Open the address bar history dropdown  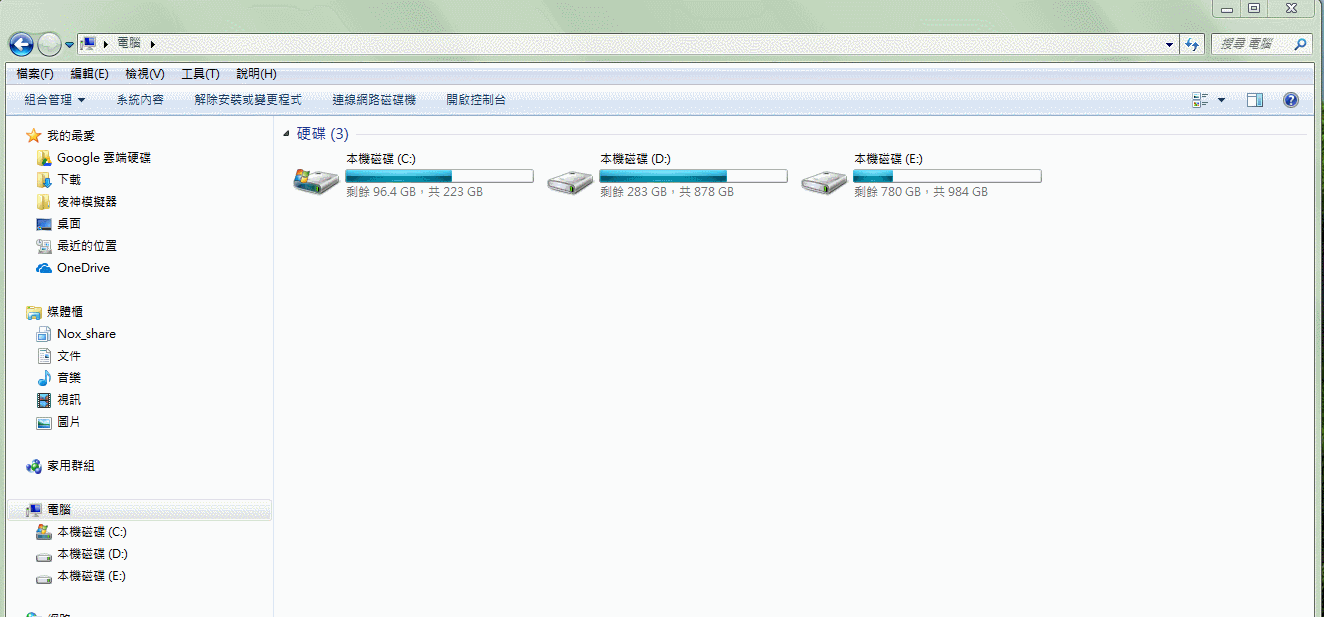pyautogui.click(x=1170, y=45)
